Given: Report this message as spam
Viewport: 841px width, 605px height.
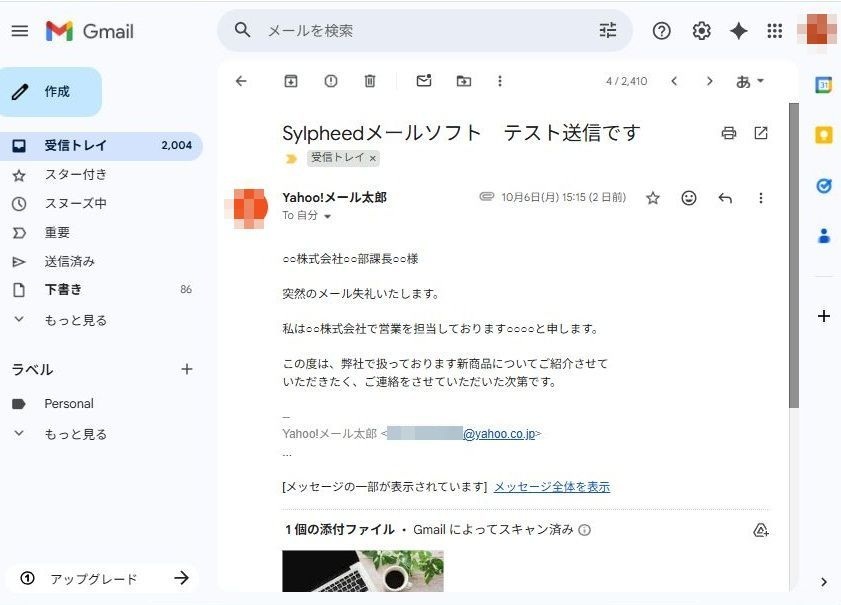Looking at the screenshot, I should 330,81.
